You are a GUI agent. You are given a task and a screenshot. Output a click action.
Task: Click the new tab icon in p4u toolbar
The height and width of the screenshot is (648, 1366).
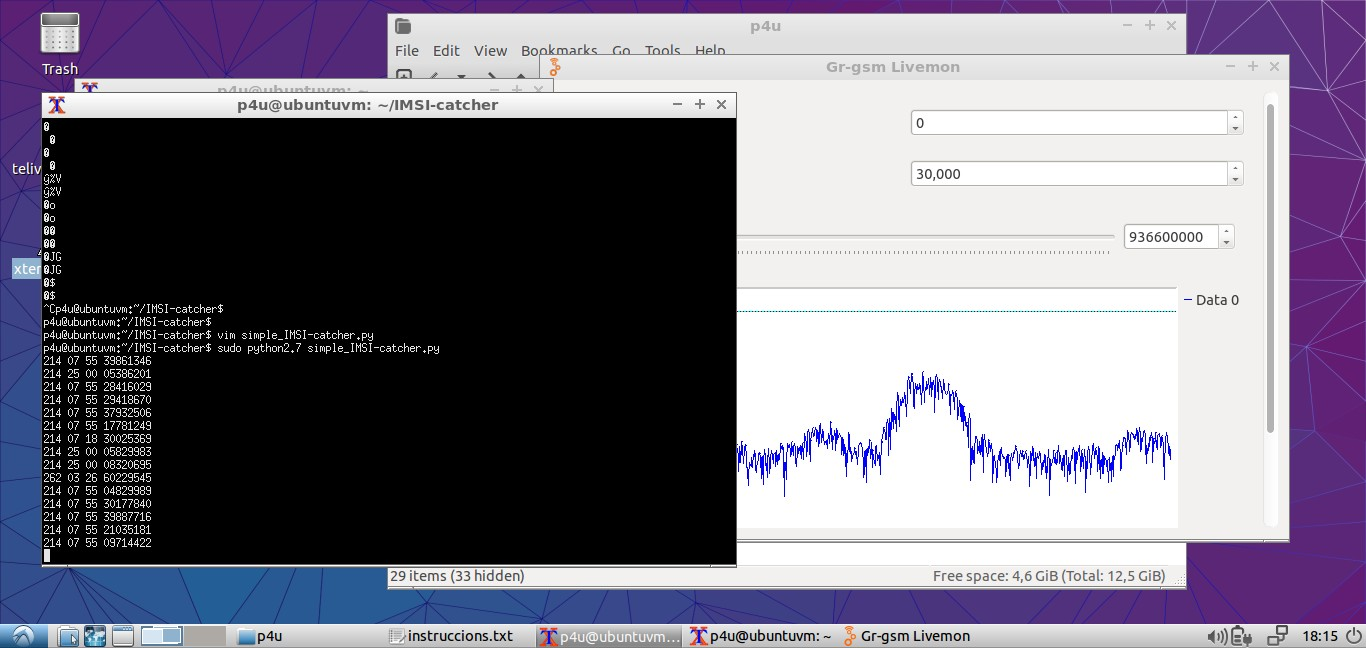click(404, 76)
